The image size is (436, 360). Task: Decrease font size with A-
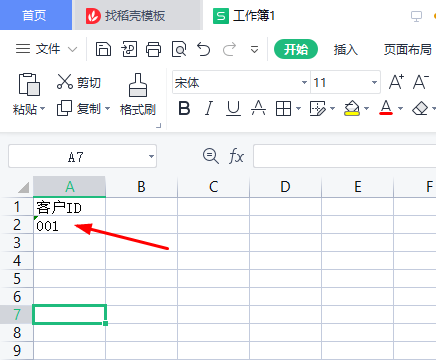coord(421,82)
